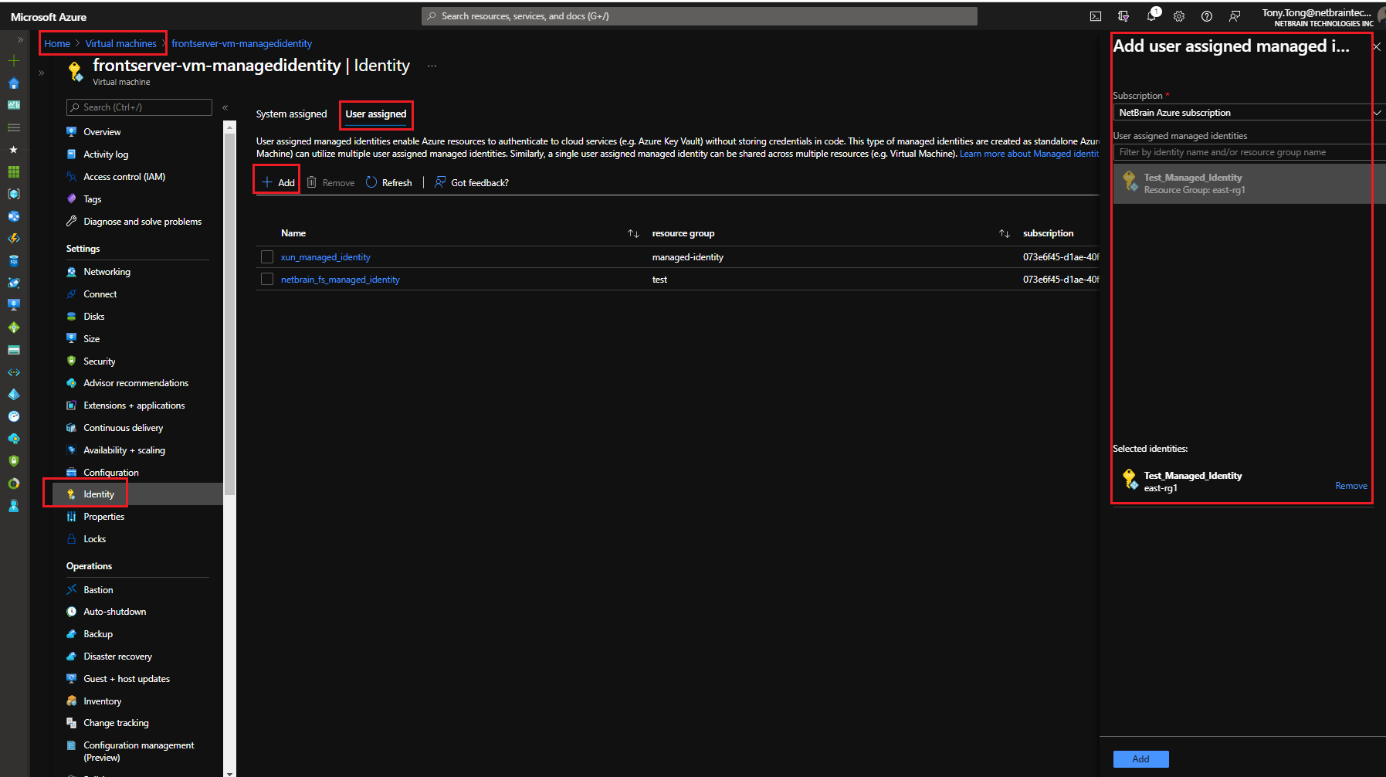
Task: Open Continuous delivery menu item
Action: pos(123,428)
